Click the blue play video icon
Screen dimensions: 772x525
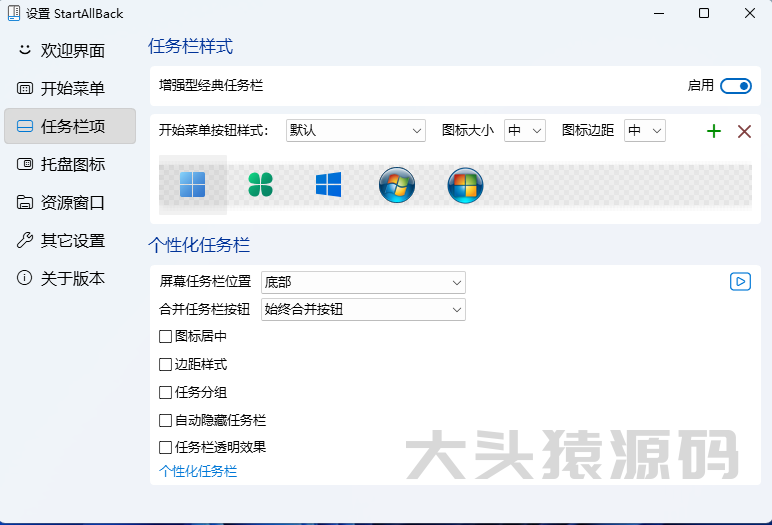740,282
